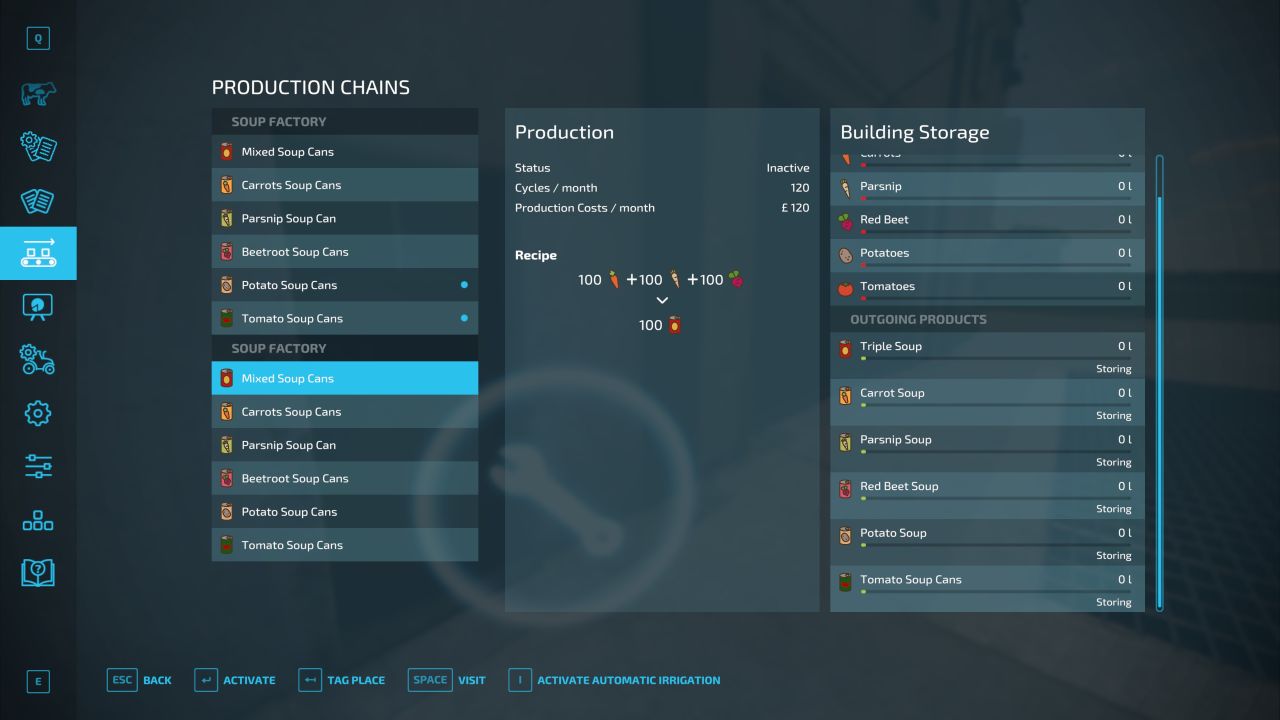Click the Red Beet Soup can icon
Screen dimensions: 1280x720
846,489
